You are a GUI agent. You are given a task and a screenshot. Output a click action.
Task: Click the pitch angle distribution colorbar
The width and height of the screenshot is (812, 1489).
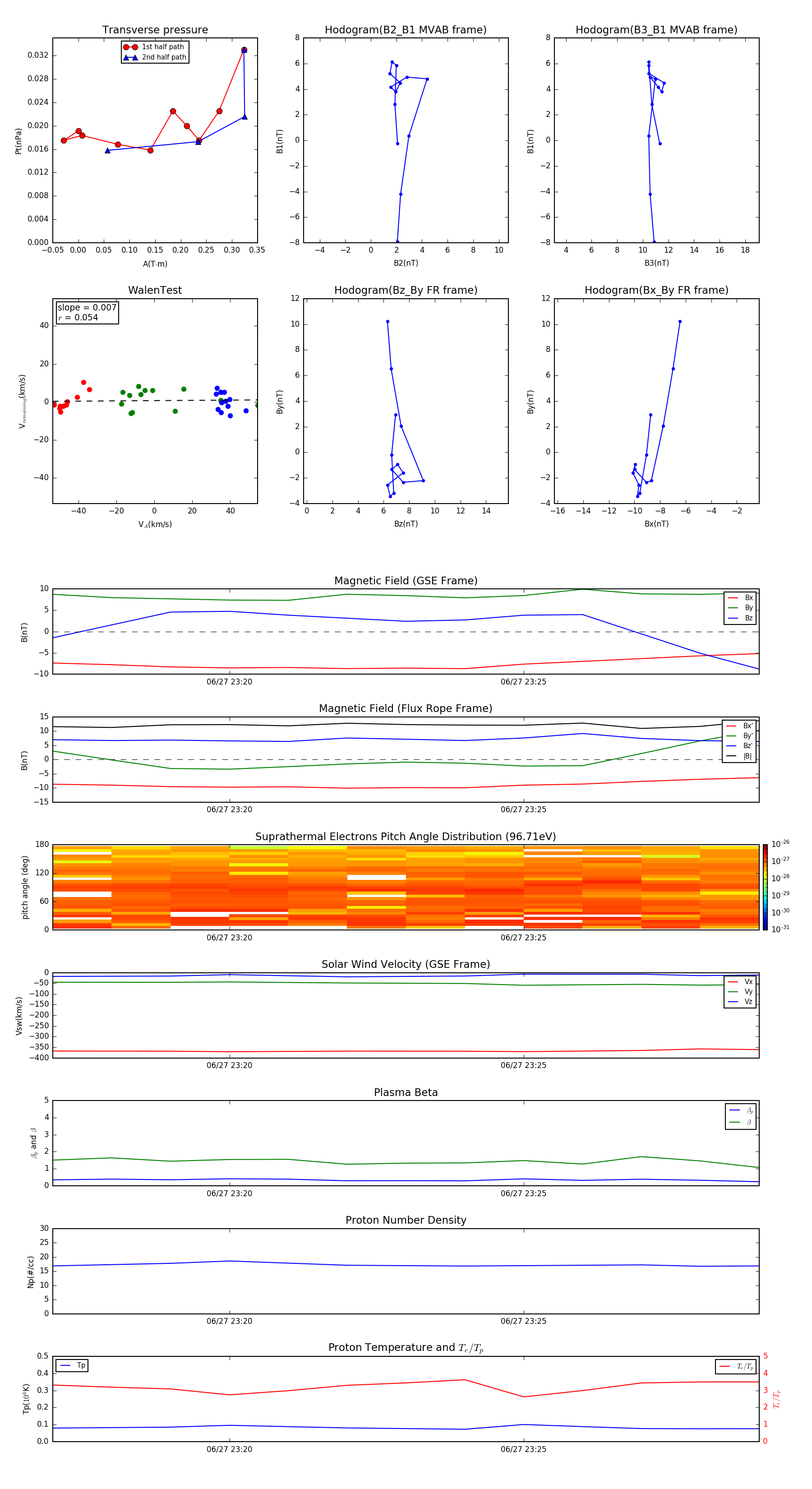pyautogui.click(x=765, y=887)
